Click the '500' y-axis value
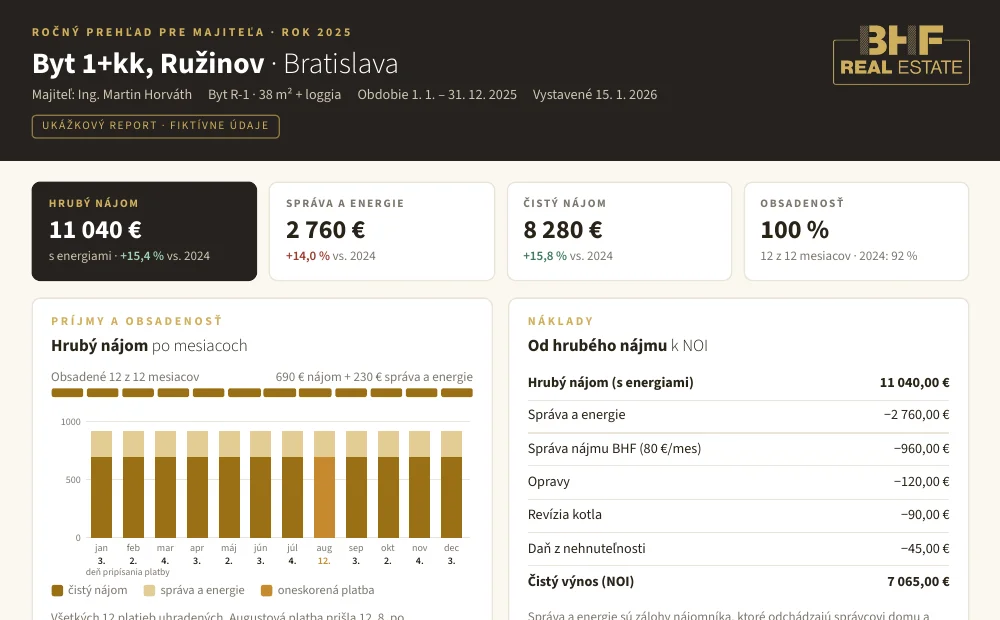 73,480
